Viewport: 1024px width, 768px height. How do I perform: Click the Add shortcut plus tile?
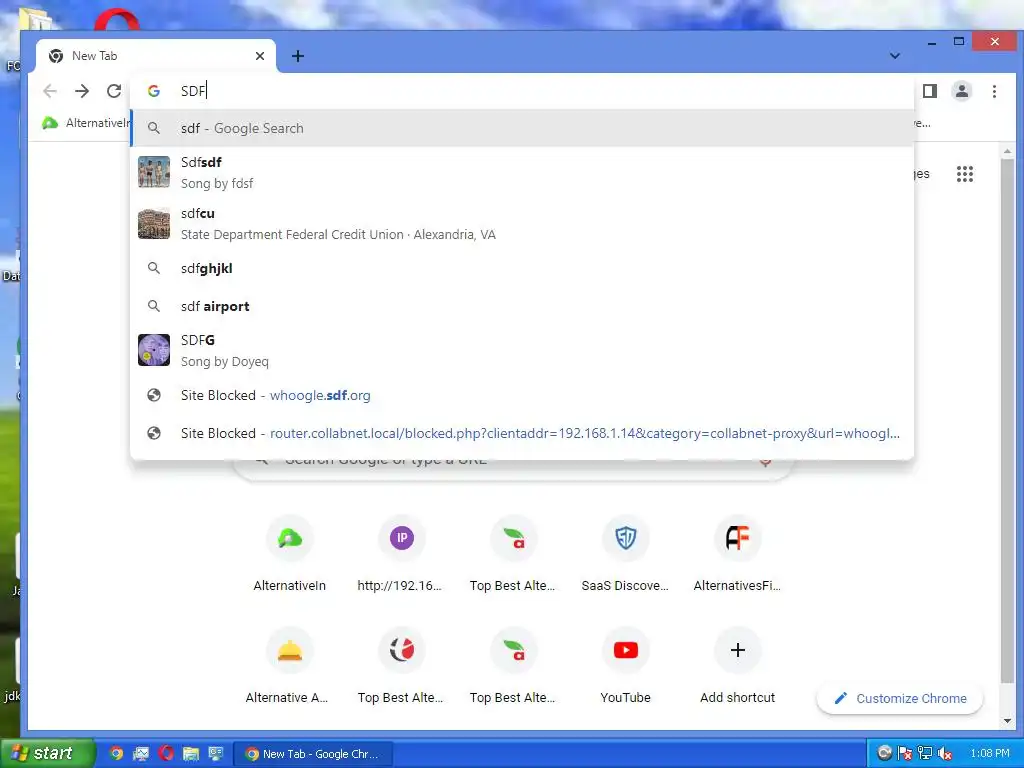737,666
